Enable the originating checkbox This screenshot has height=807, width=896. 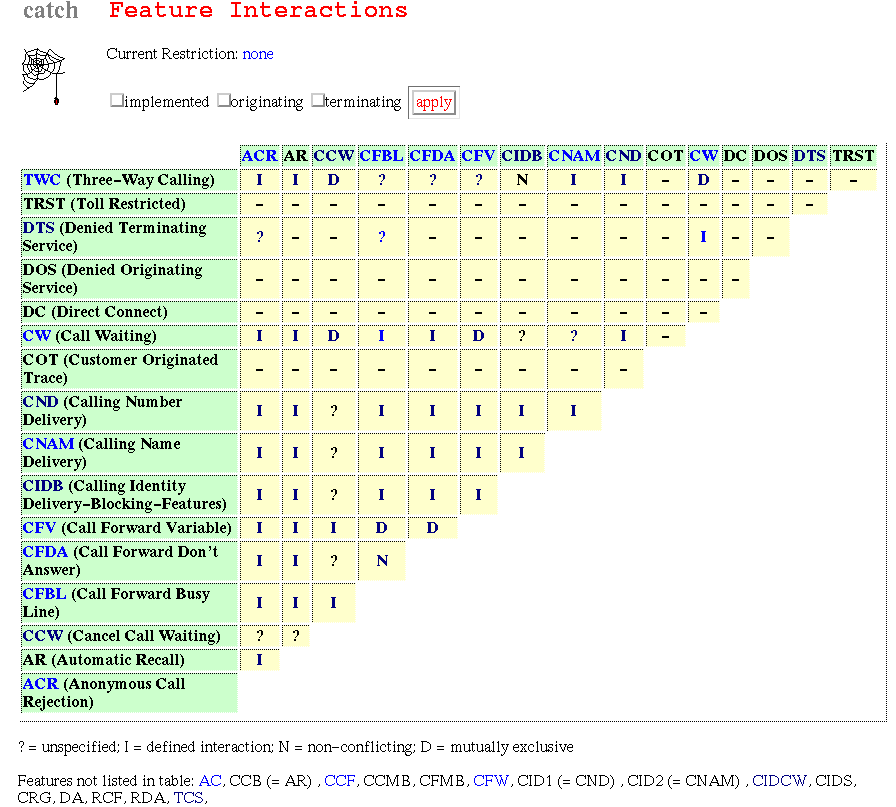pyautogui.click(x=223, y=101)
